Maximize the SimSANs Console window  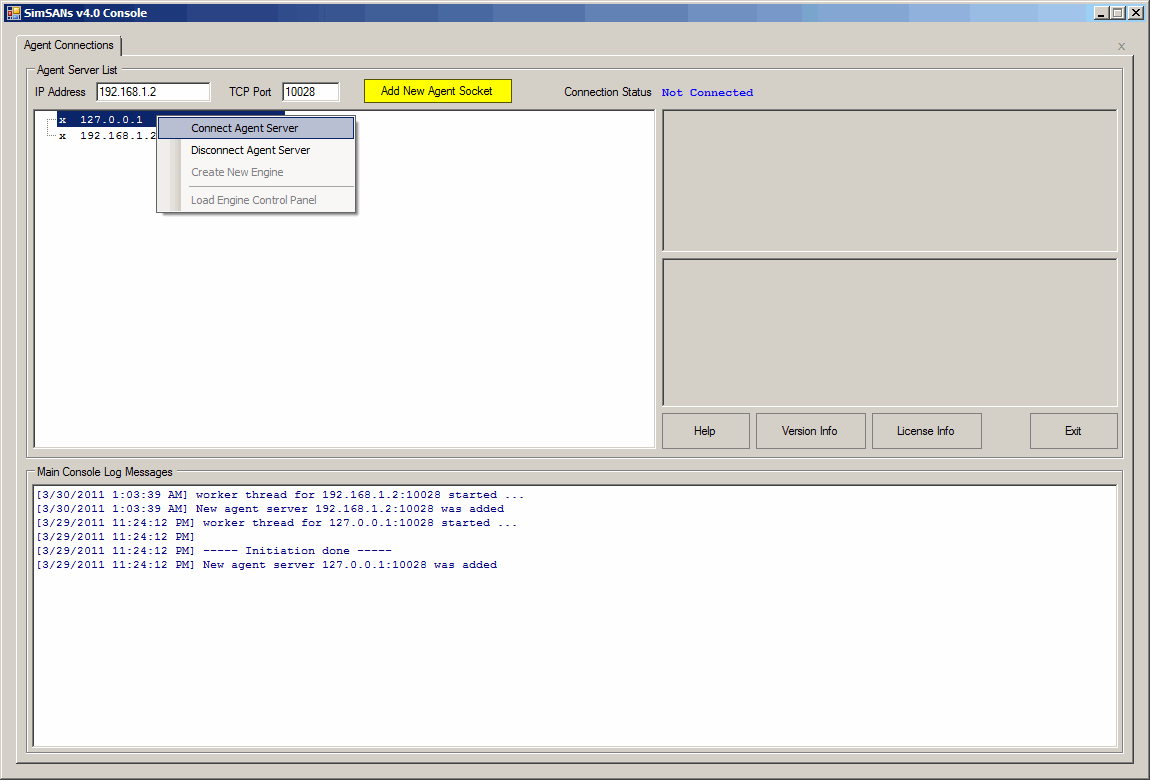(1118, 13)
